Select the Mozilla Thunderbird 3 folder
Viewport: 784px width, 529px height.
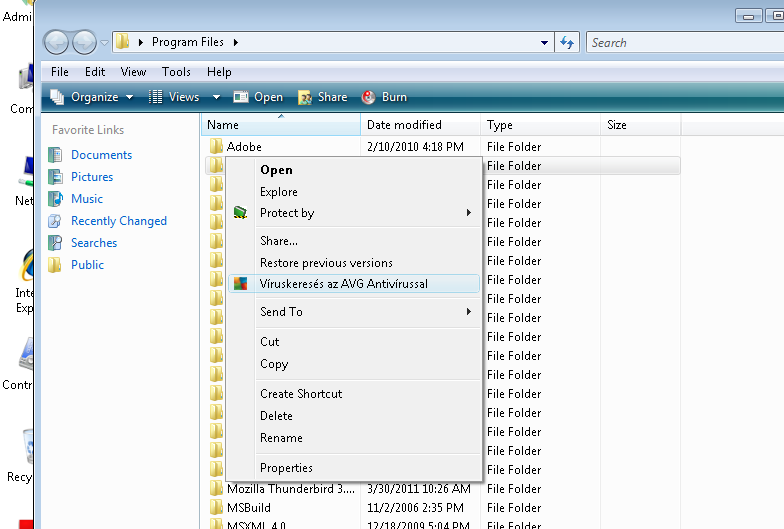point(290,489)
